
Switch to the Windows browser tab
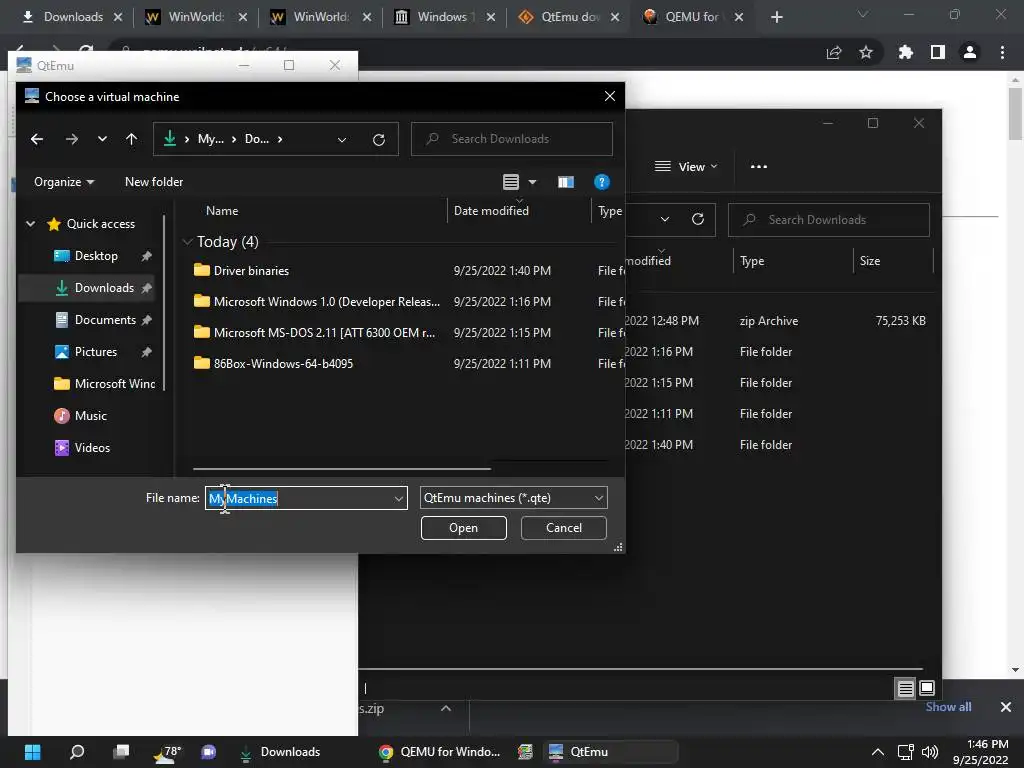(x=445, y=17)
